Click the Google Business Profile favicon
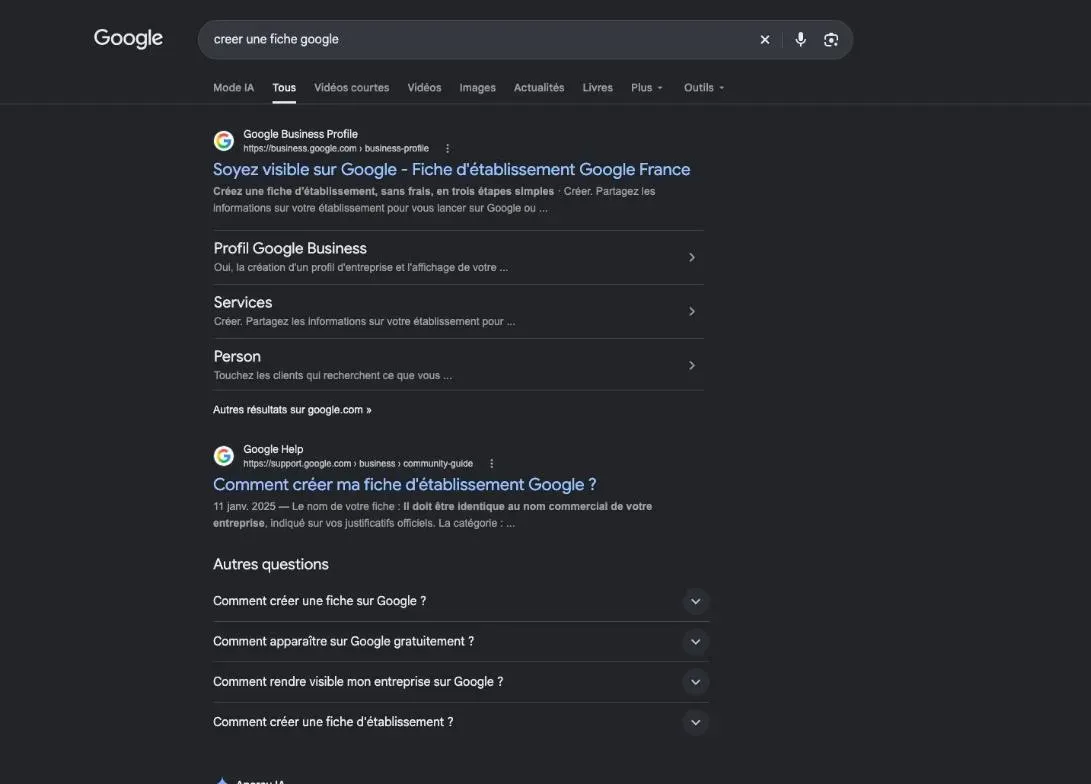Image resolution: width=1091 pixels, height=784 pixels. (x=223, y=141)
